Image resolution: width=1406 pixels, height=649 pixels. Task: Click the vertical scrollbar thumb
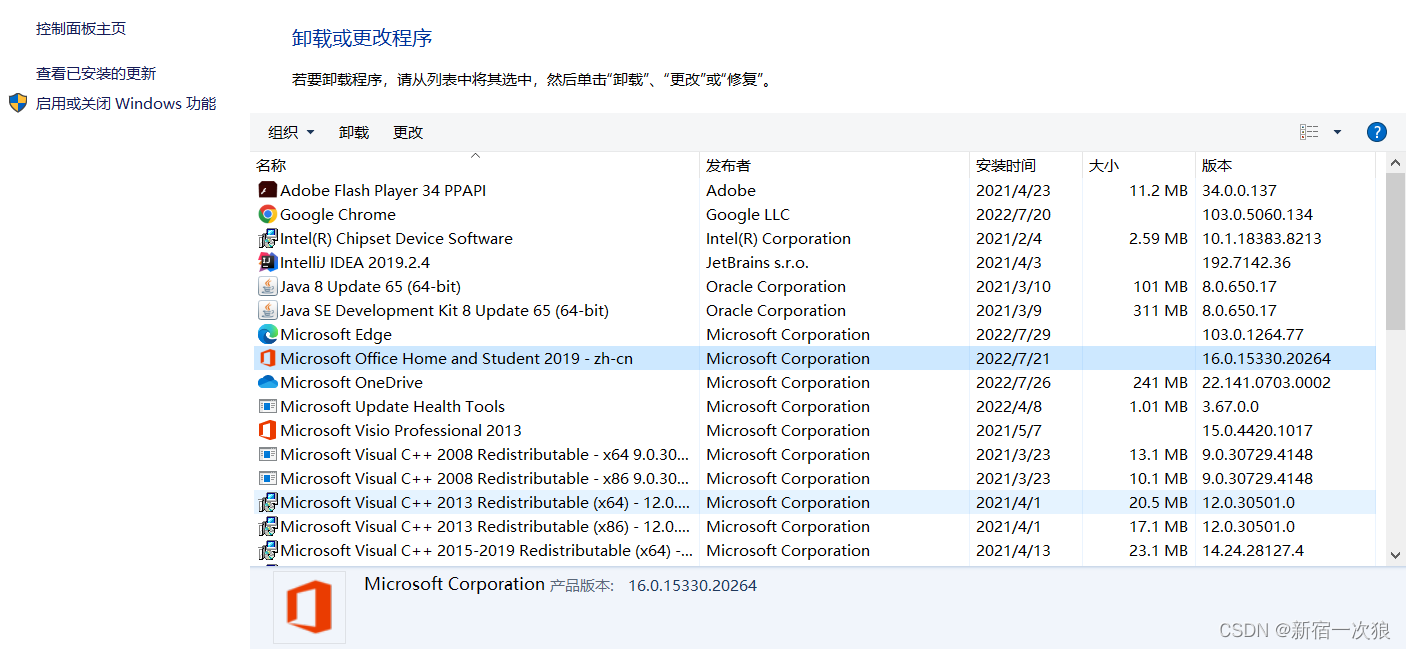(1395, 251)
